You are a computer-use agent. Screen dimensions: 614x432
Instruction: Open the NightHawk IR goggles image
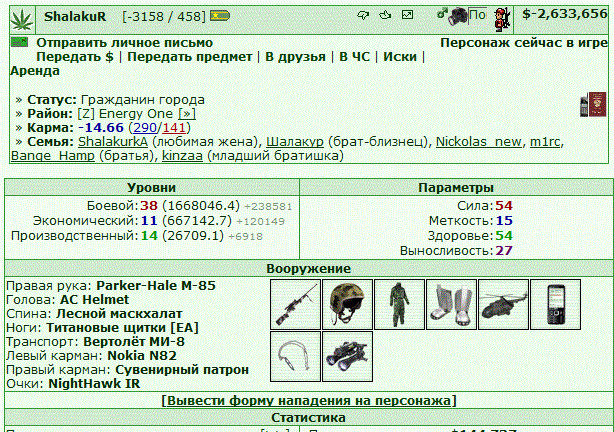tap(347, 356)
